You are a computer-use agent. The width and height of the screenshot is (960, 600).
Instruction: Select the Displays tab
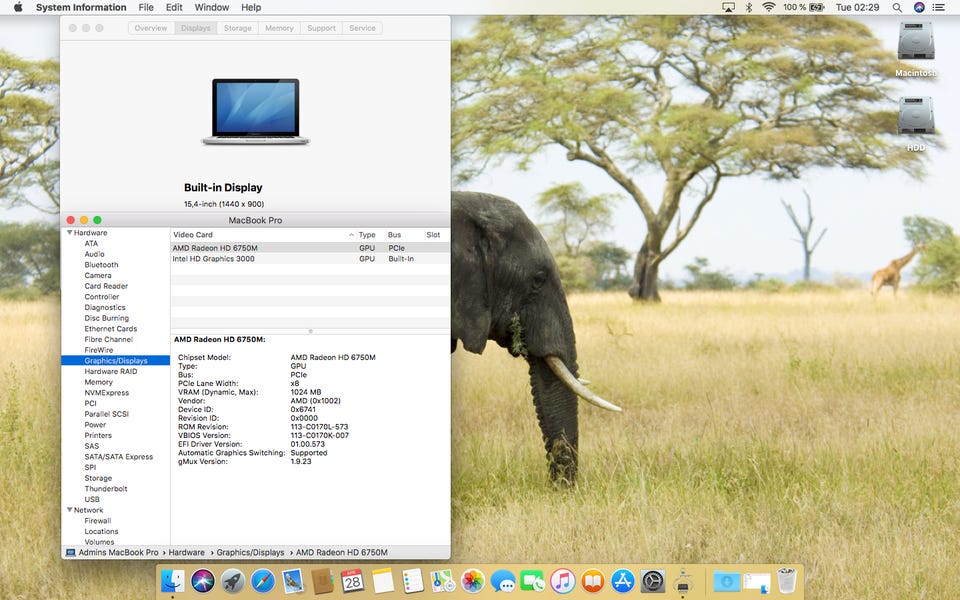(x=195, y=28)
